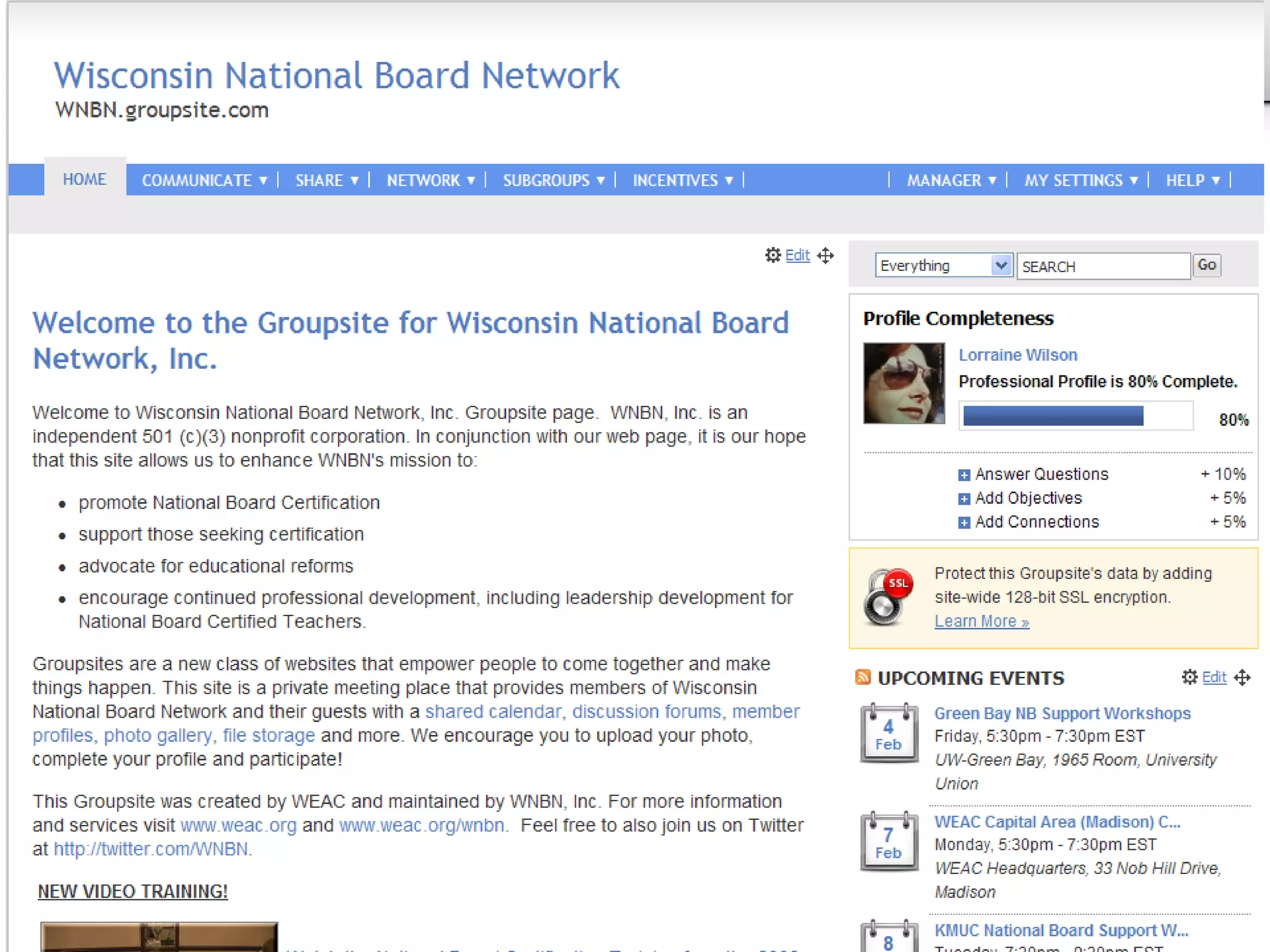The height and width of the screenshot is (952, 1270).
Task: Click the Edit link above the welcome heading
Action: coord(797,255)
